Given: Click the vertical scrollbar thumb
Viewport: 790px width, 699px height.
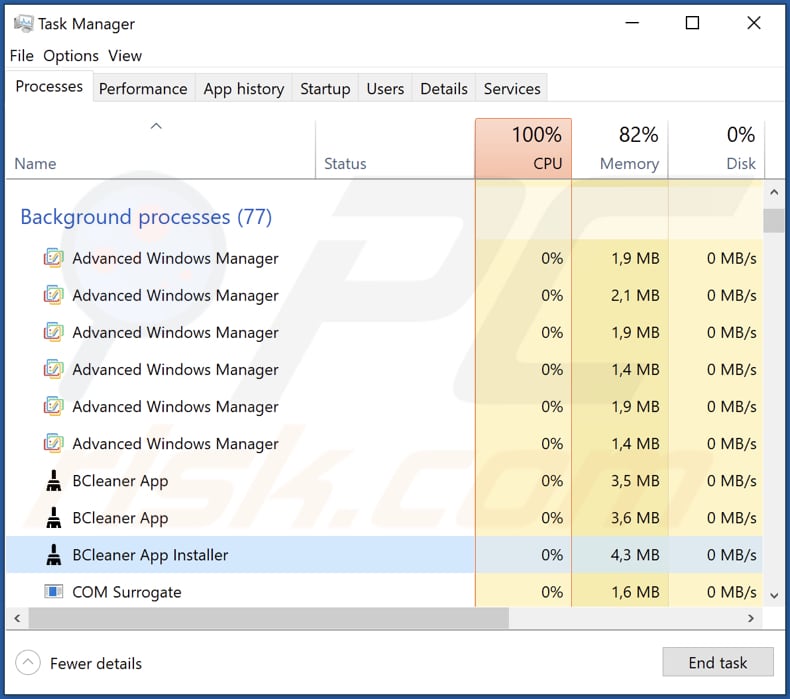Looking at the screenshot, I should point(774,221).
